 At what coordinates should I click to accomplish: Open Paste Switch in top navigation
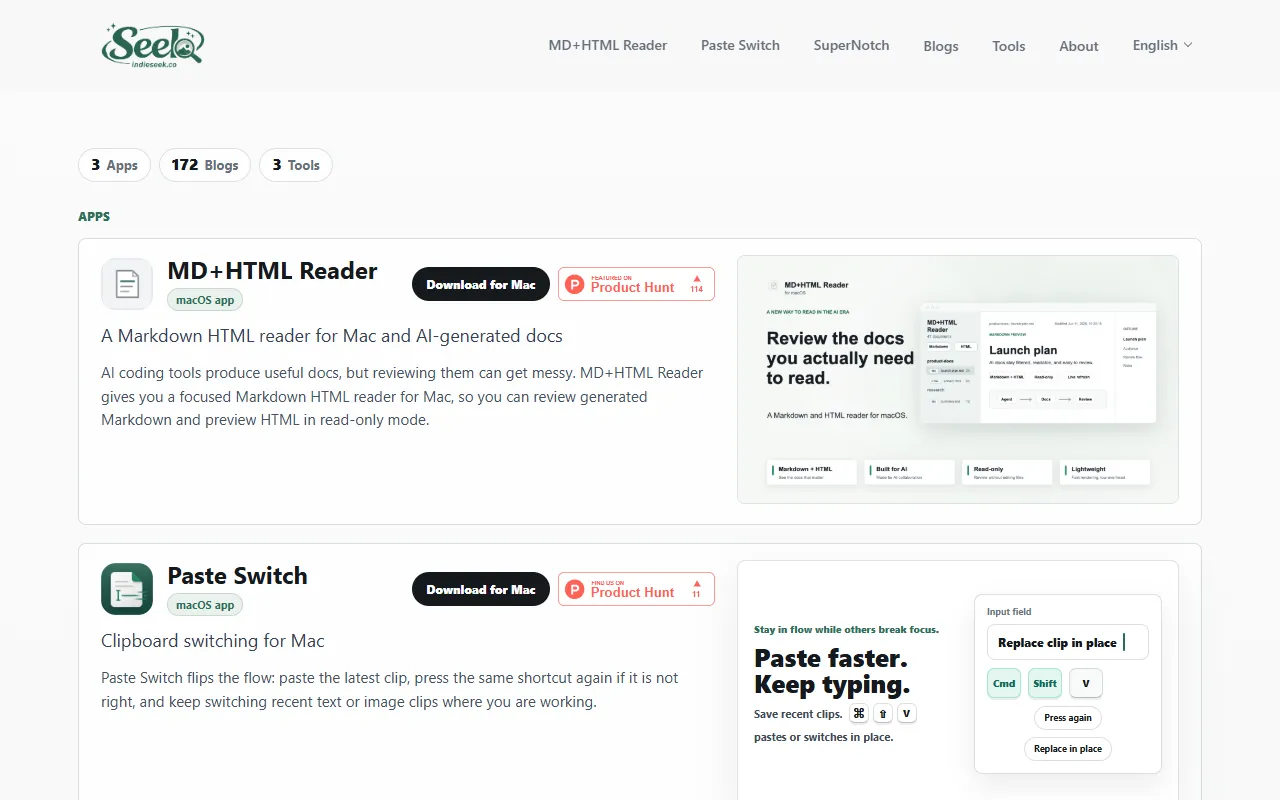tap(740, 45)
